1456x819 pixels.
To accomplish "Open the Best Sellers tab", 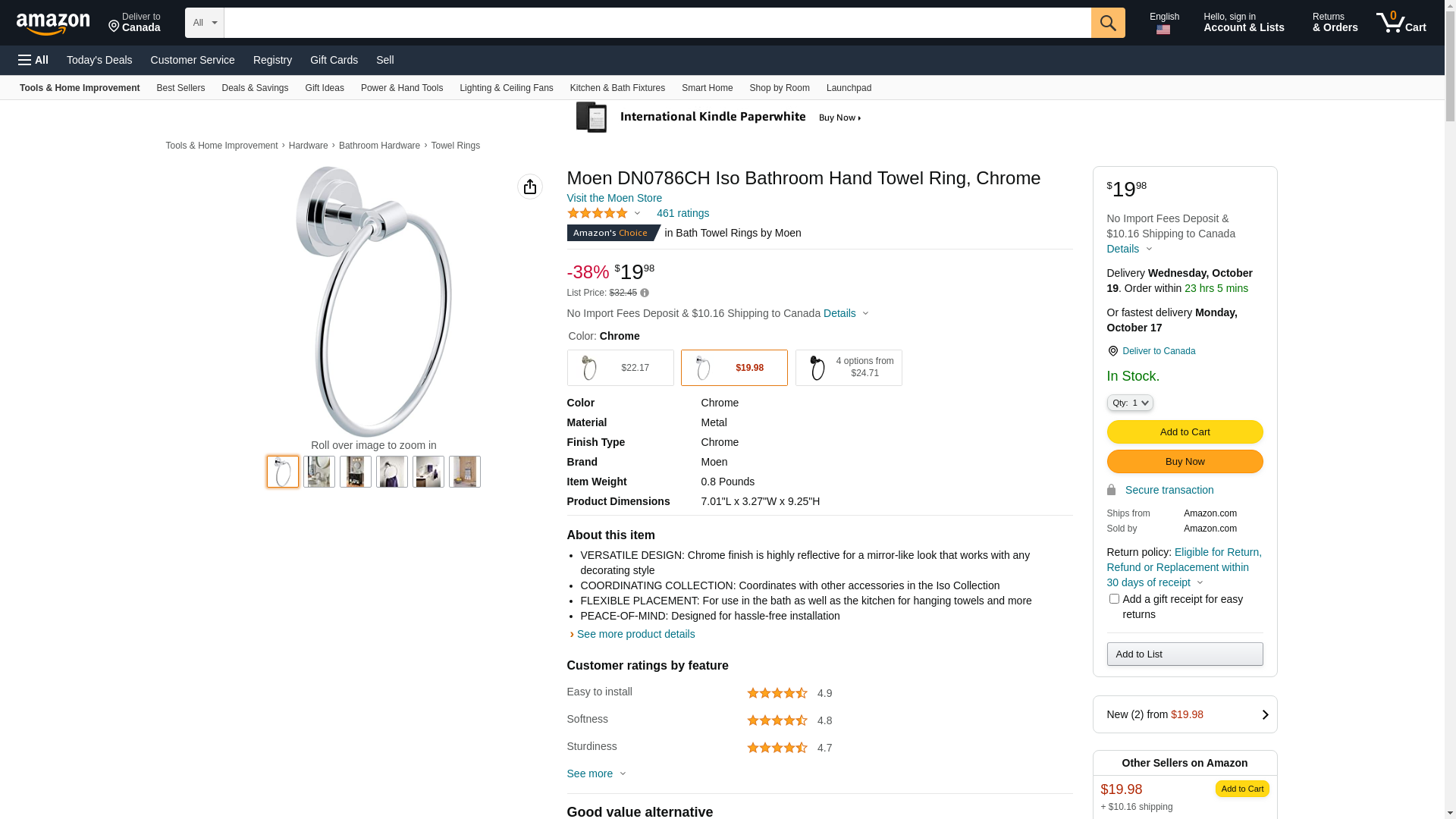I will pyautogui.click(x=180, y=88).
